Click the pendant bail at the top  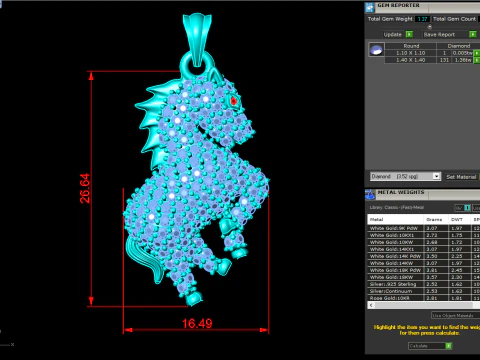point(197,39)
